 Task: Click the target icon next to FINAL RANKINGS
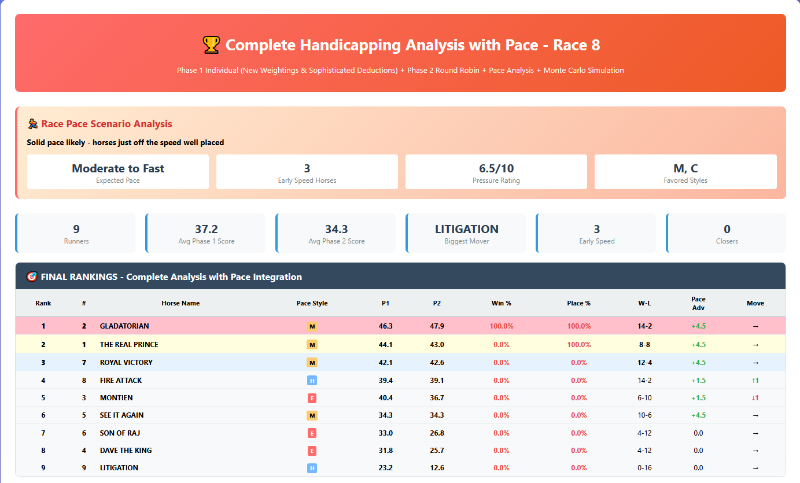pos(31,277)
